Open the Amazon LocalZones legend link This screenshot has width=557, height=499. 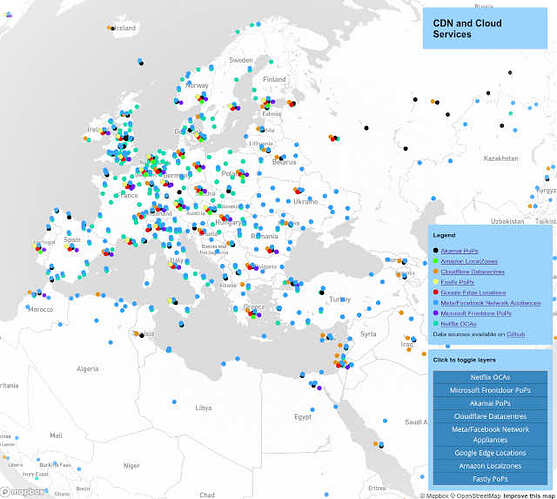click(469, 261)
